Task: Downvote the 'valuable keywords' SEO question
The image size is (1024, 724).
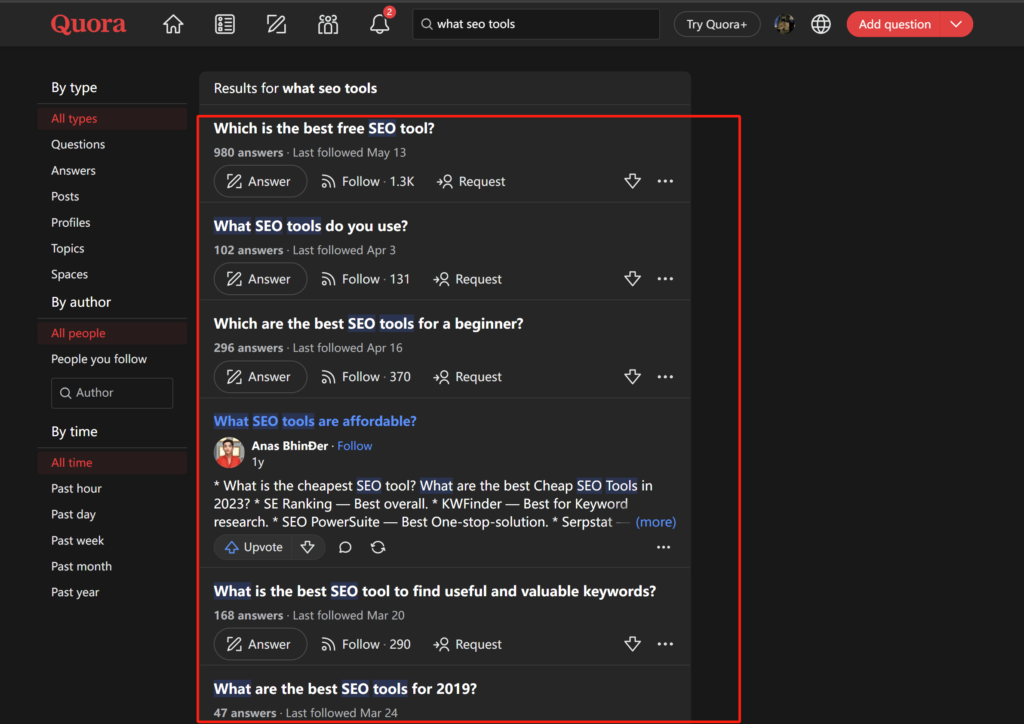Action: pos(632,644)
